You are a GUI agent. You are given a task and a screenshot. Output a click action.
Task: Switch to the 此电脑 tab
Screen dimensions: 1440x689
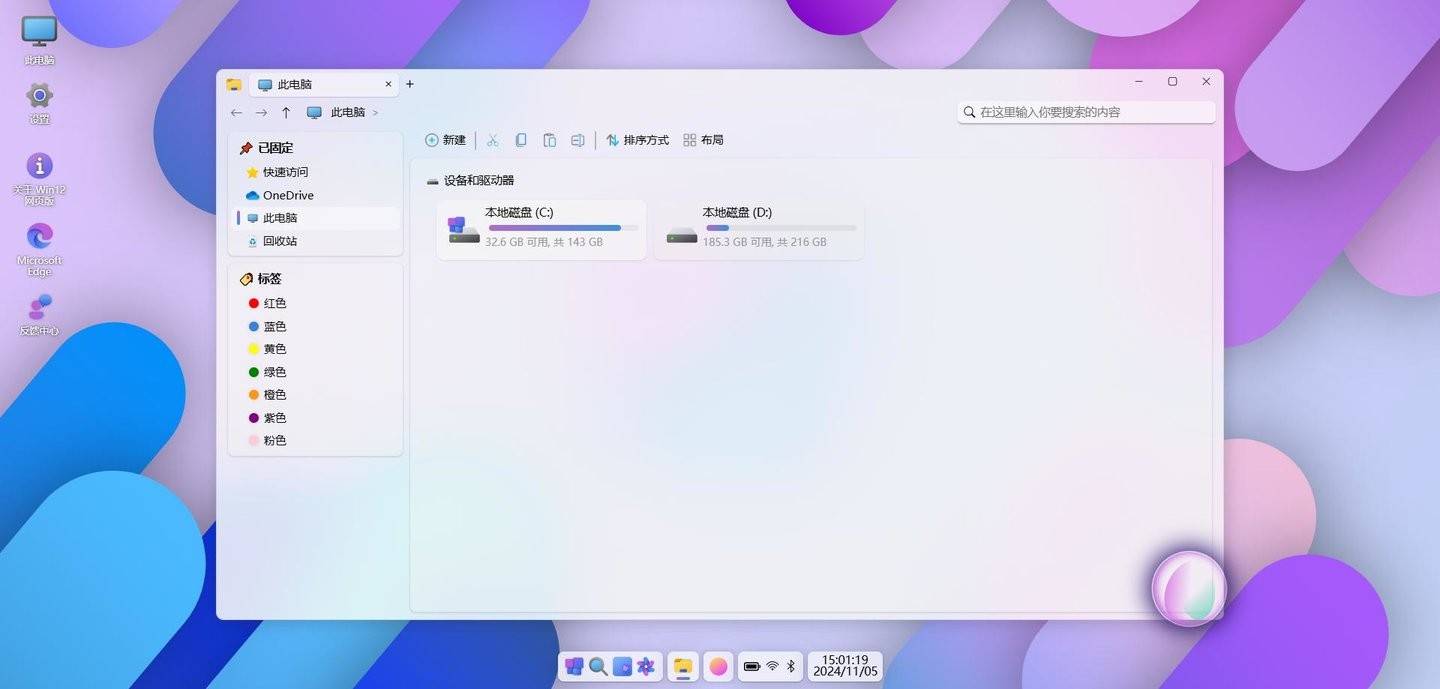coord(323,85)
